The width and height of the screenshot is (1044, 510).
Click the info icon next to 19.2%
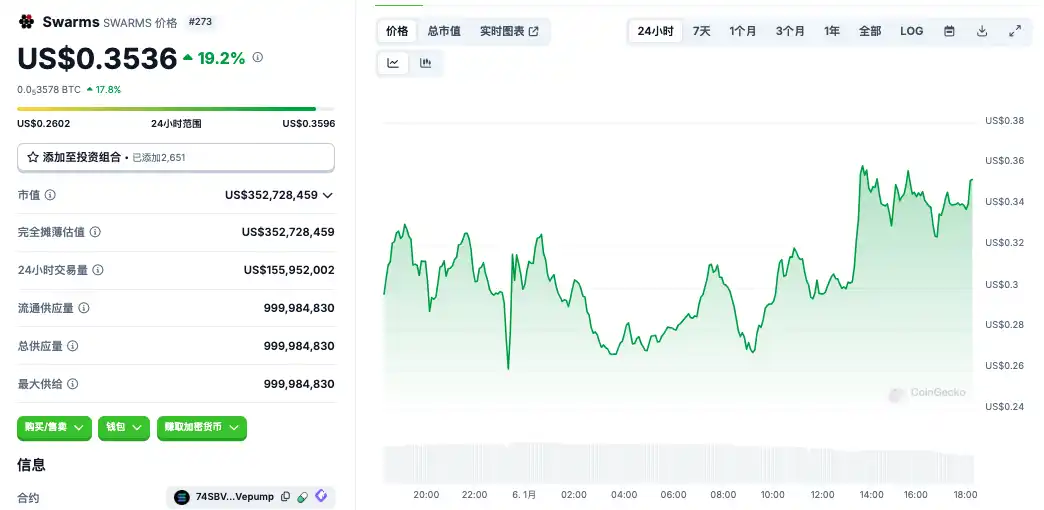[x=258, y=58]
